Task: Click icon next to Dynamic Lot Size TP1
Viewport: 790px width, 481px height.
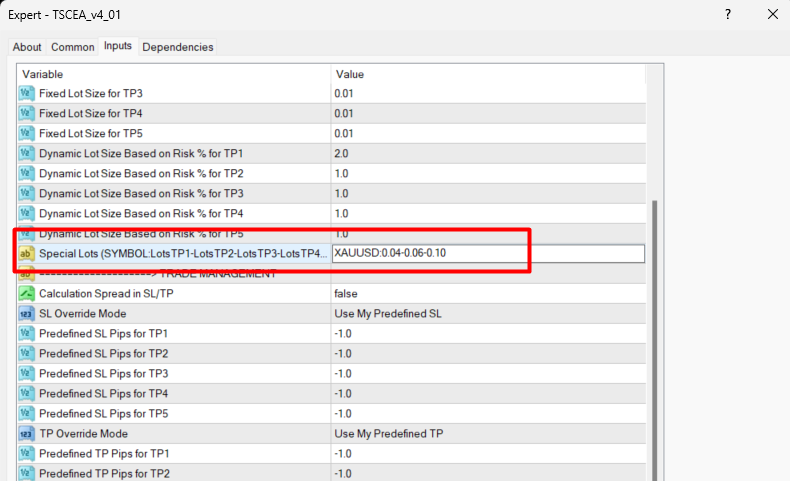Action: coord(27,153)
